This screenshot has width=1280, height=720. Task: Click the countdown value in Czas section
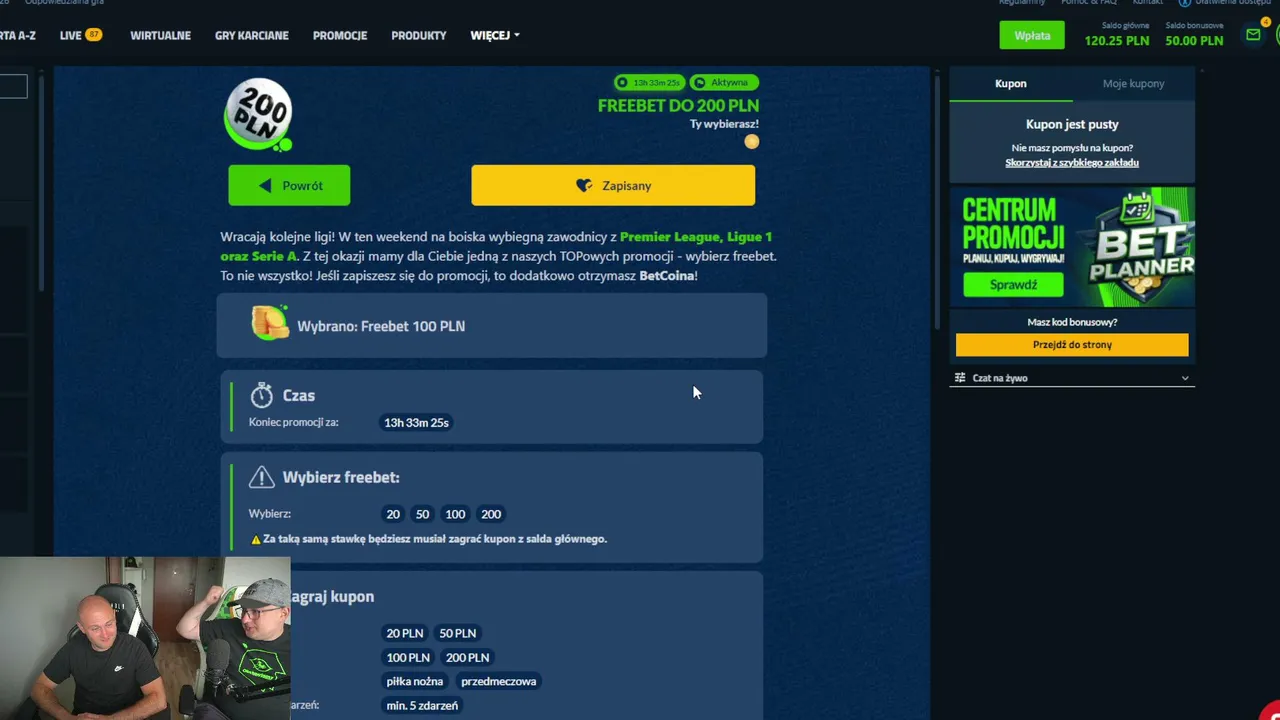[417, 422]
